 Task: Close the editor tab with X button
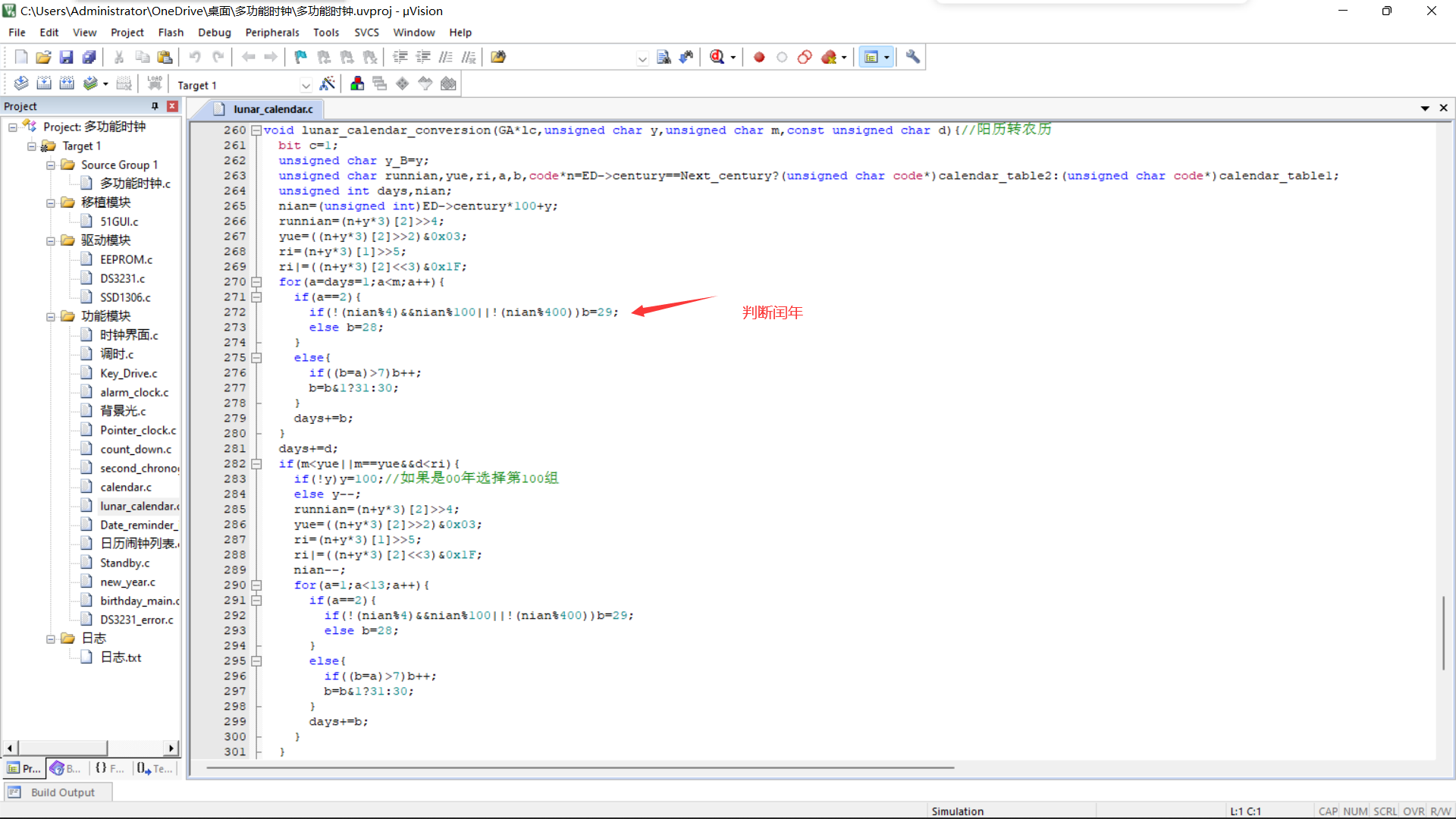(x=1444, y=108)
